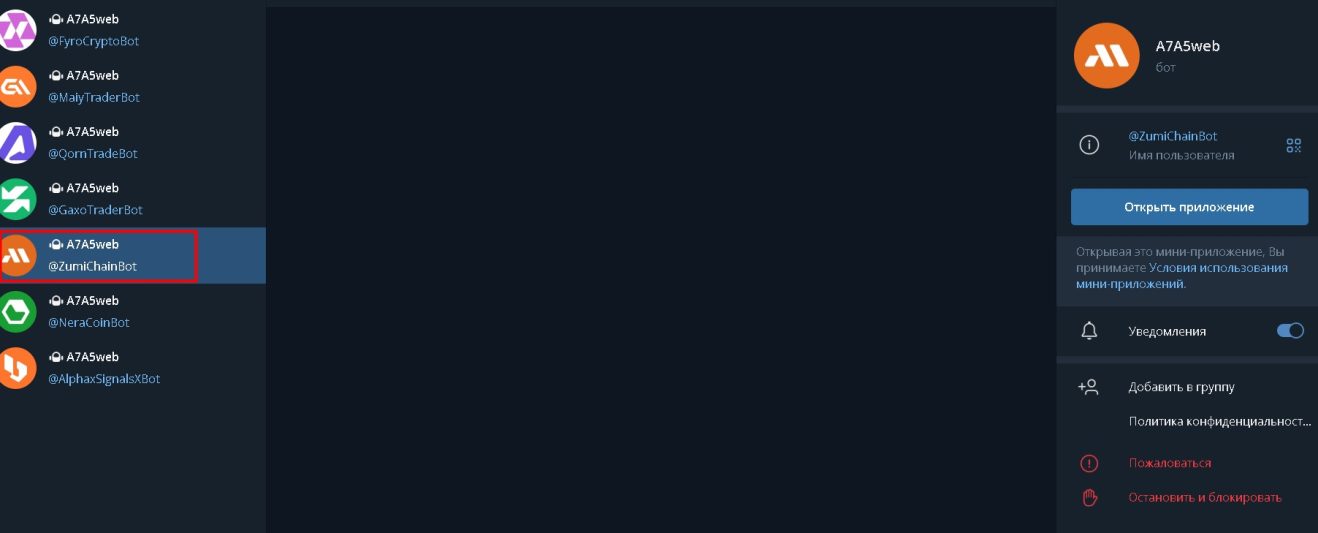
Task: Open the QR code icon beside @ZumiChainBot
Action: (1293, 146)
